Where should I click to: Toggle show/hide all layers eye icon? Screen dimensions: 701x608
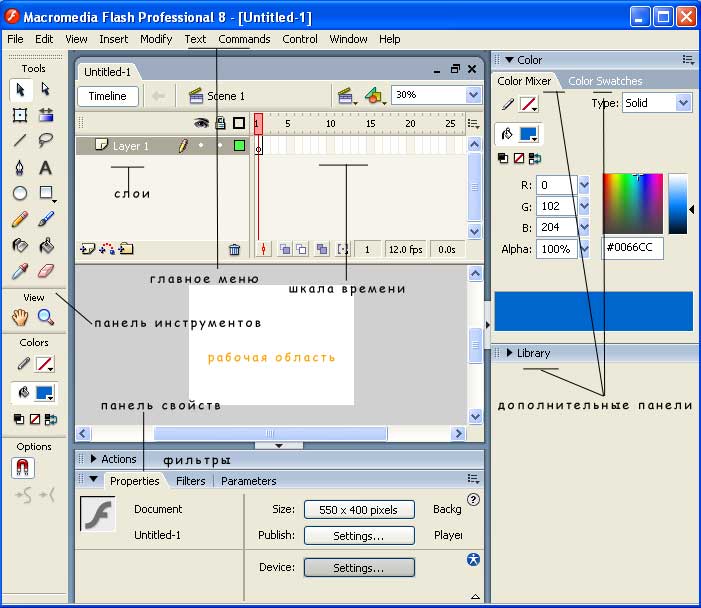click(201, 123)
